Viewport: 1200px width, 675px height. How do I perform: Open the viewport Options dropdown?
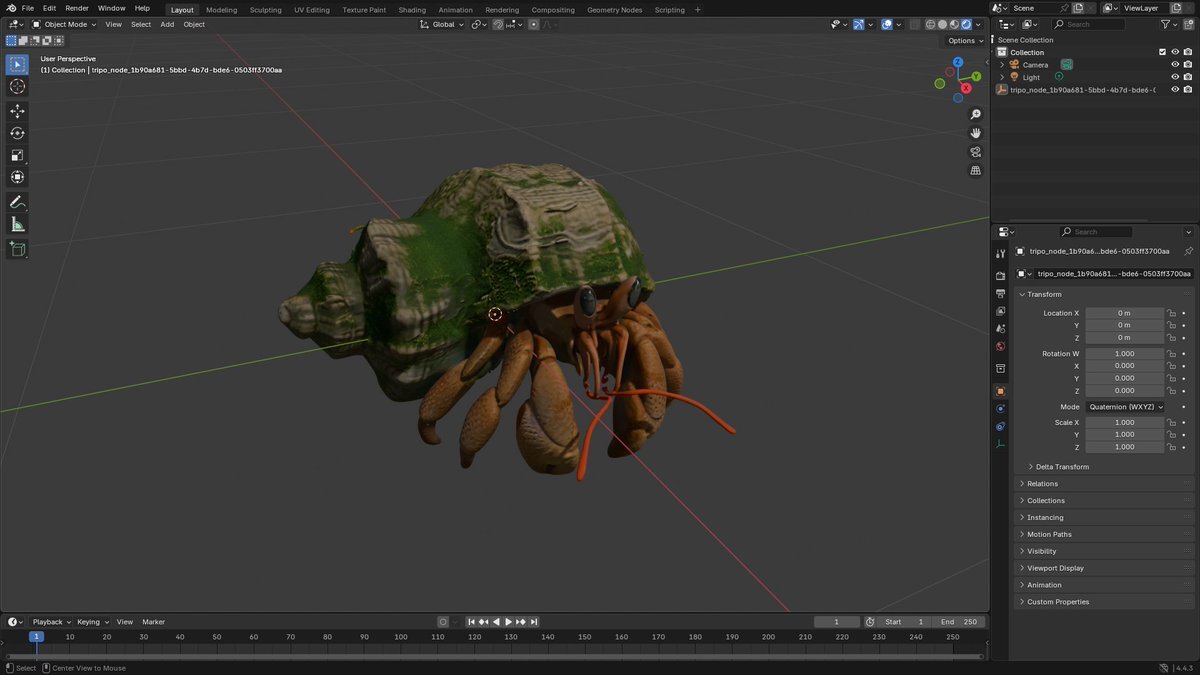(x=966, y=40)
